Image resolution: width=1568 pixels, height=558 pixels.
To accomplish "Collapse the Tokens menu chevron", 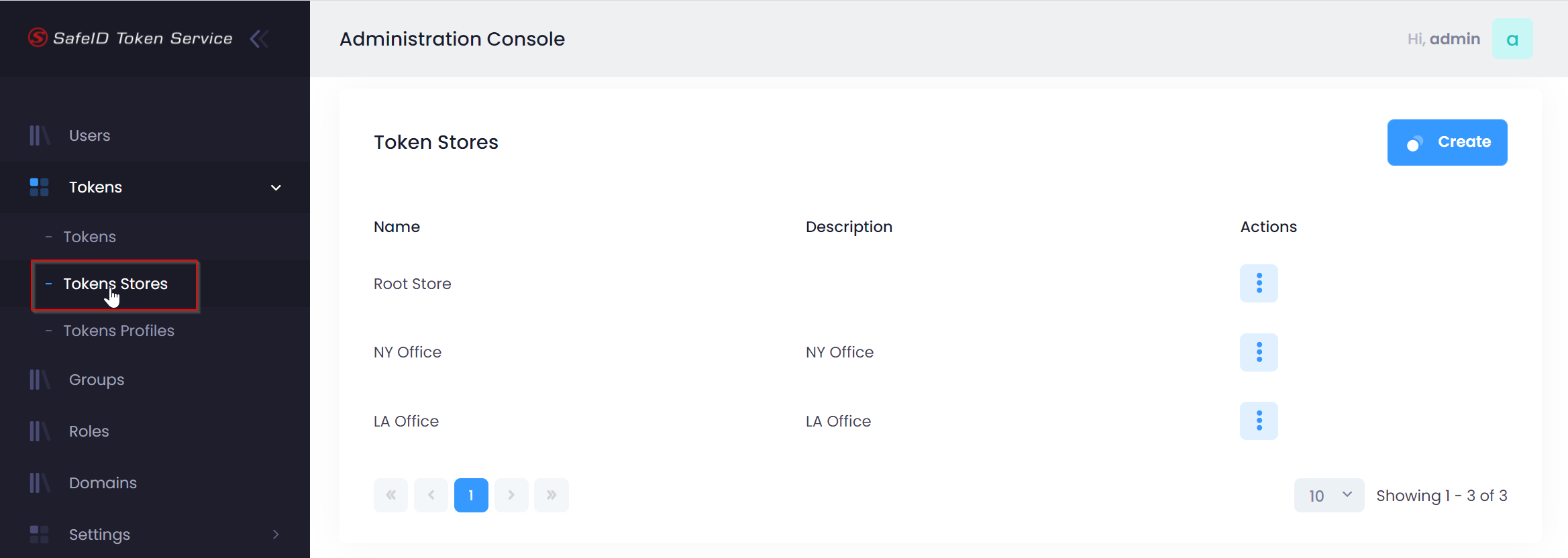I will (x=276, y=187).
